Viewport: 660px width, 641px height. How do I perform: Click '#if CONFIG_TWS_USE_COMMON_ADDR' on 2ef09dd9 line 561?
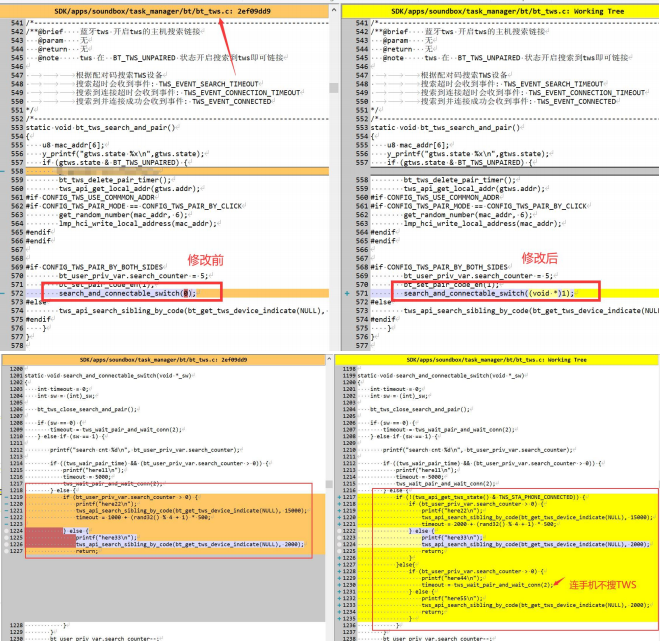(x=90, y=197)
